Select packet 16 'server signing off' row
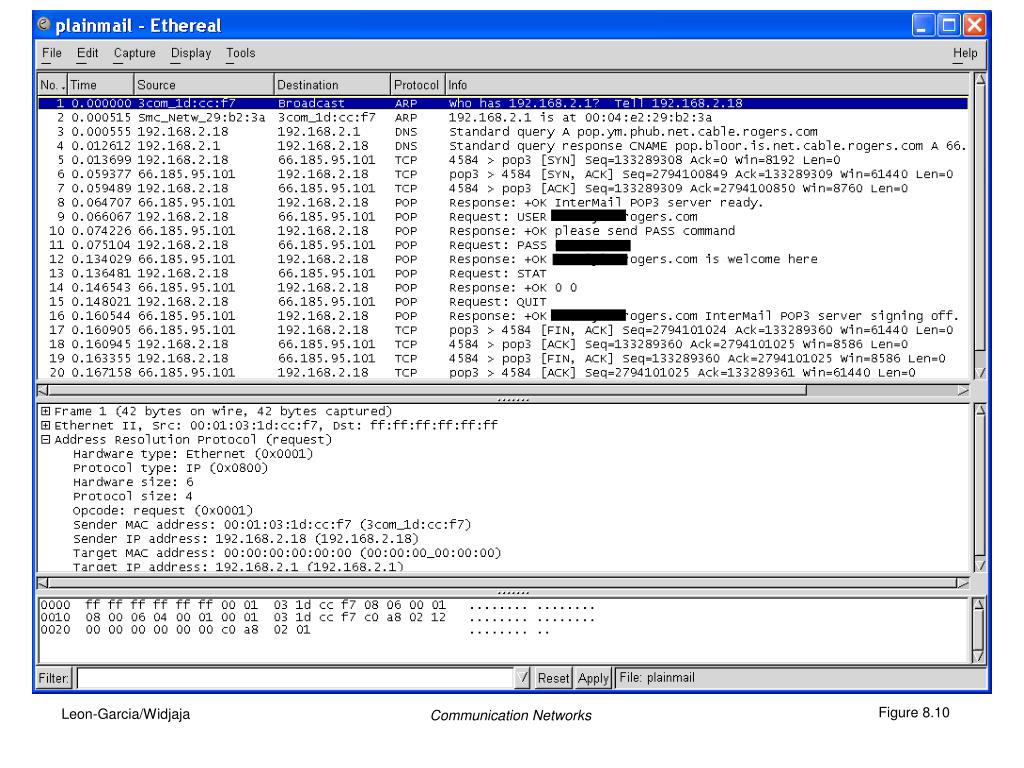This screenshot has height=768, width=1024. point(503,316)
